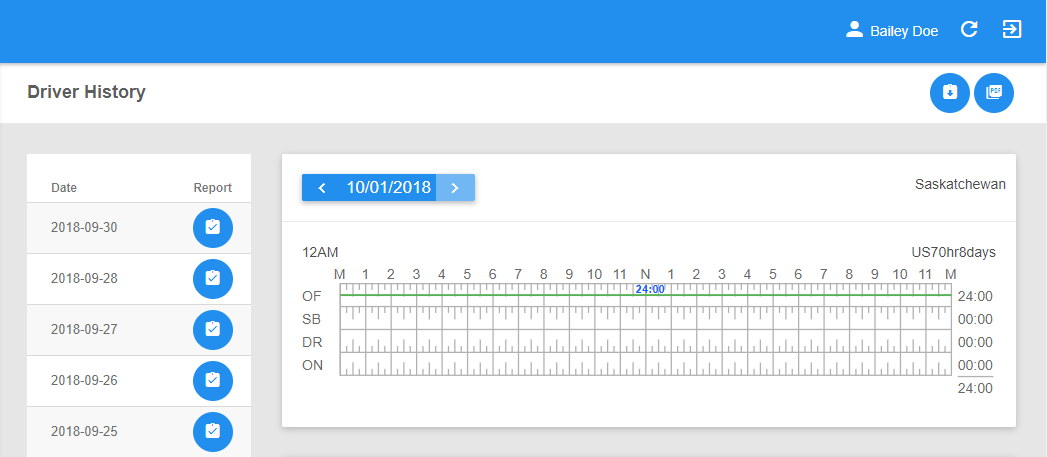This screenshot has height=457, width=1047.
Task: Click the SB row label
Action: (312, 319)
